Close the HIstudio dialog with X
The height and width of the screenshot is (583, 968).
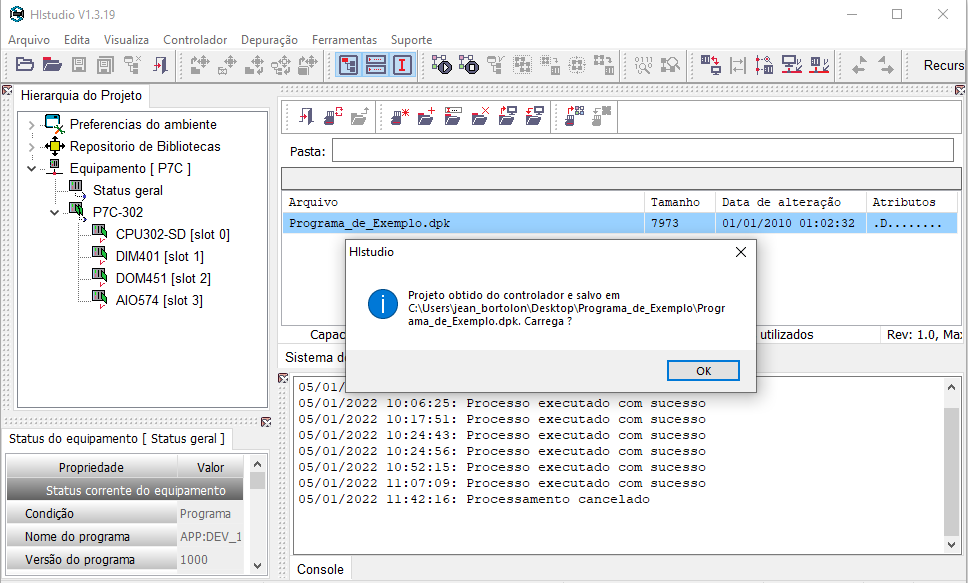741,252
